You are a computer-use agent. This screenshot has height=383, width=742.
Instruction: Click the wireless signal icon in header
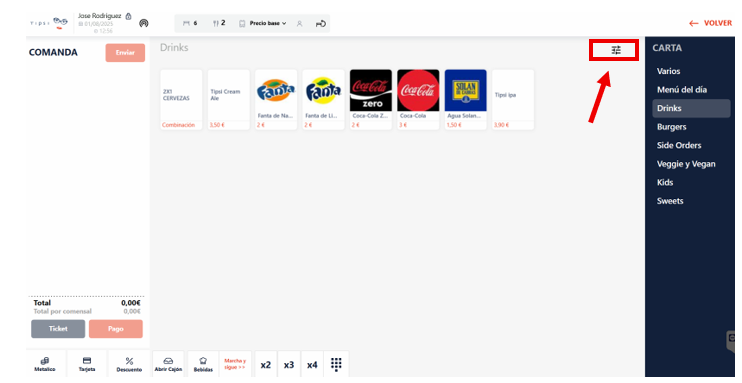pos(144,23)
